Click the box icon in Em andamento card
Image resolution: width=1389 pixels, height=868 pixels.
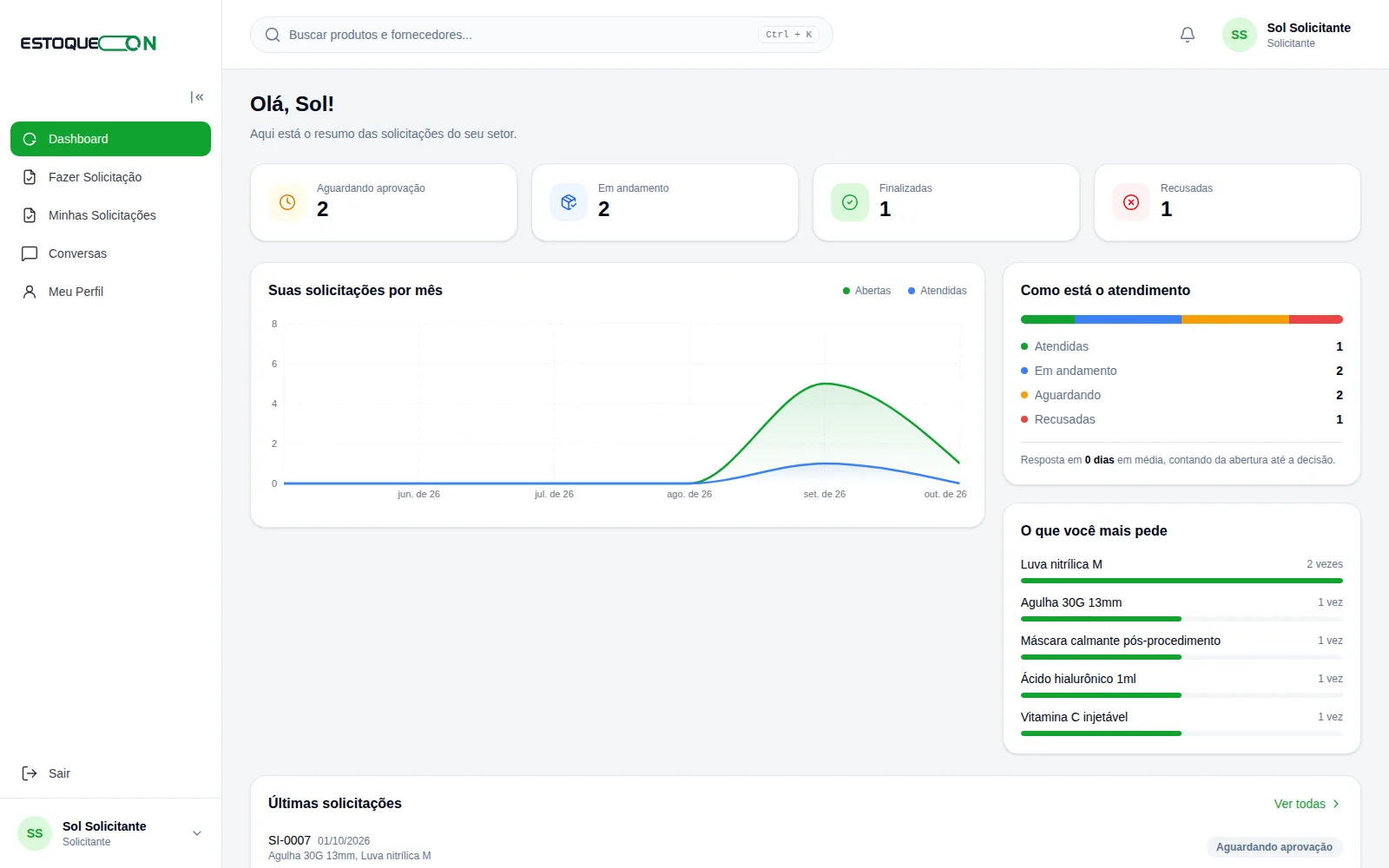(569, 202)
